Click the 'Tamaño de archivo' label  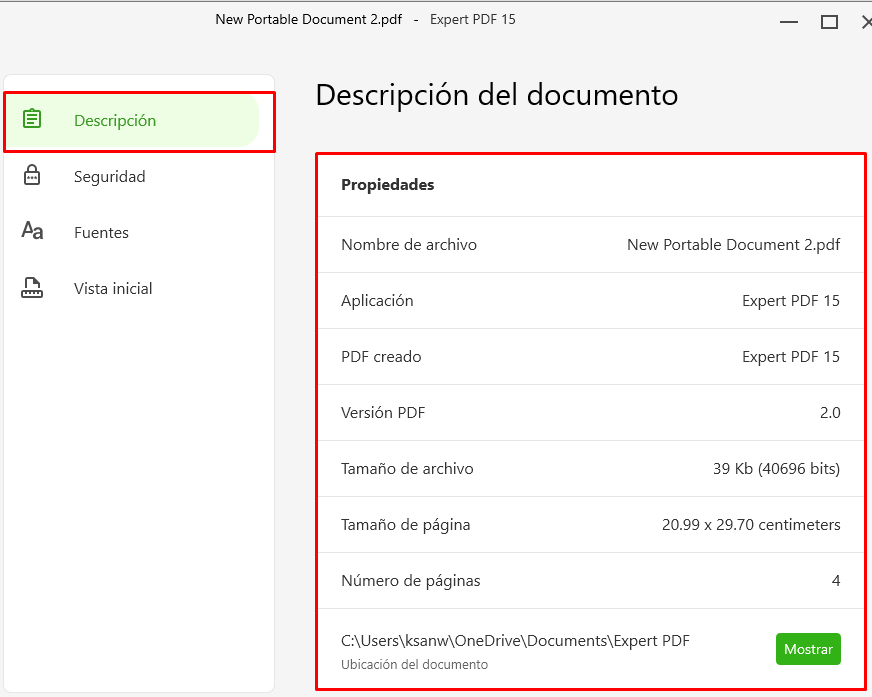coord(407,469)
